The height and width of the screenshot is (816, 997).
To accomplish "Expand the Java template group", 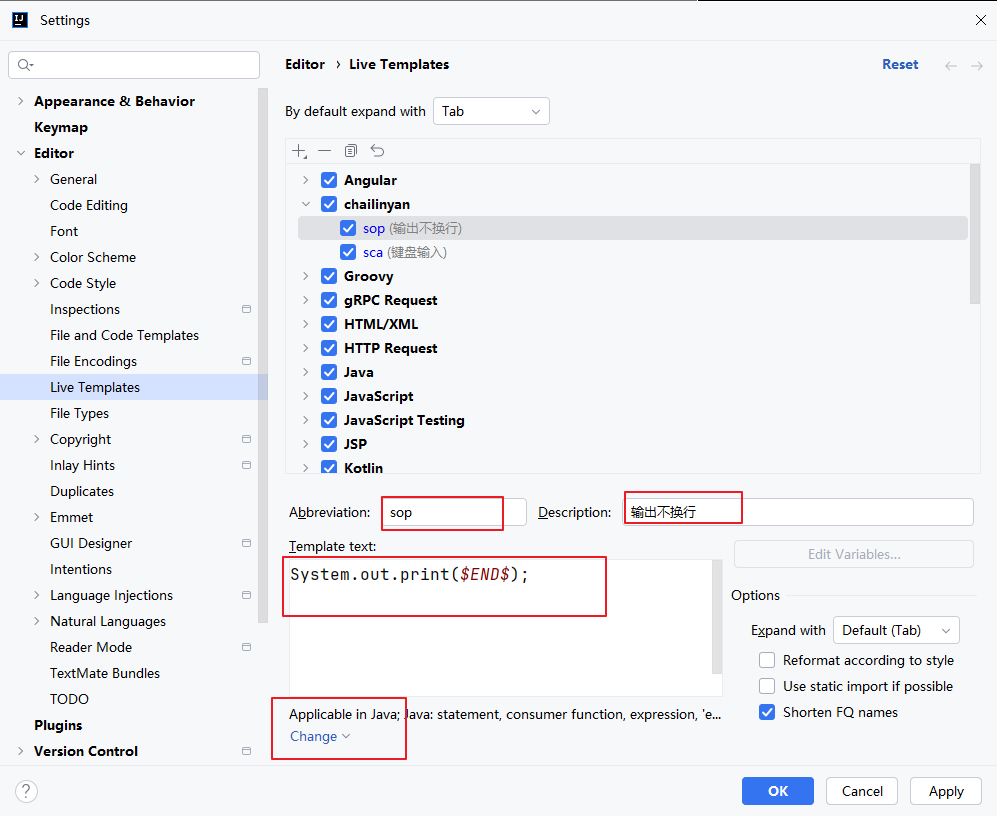I will pos(306,372).
